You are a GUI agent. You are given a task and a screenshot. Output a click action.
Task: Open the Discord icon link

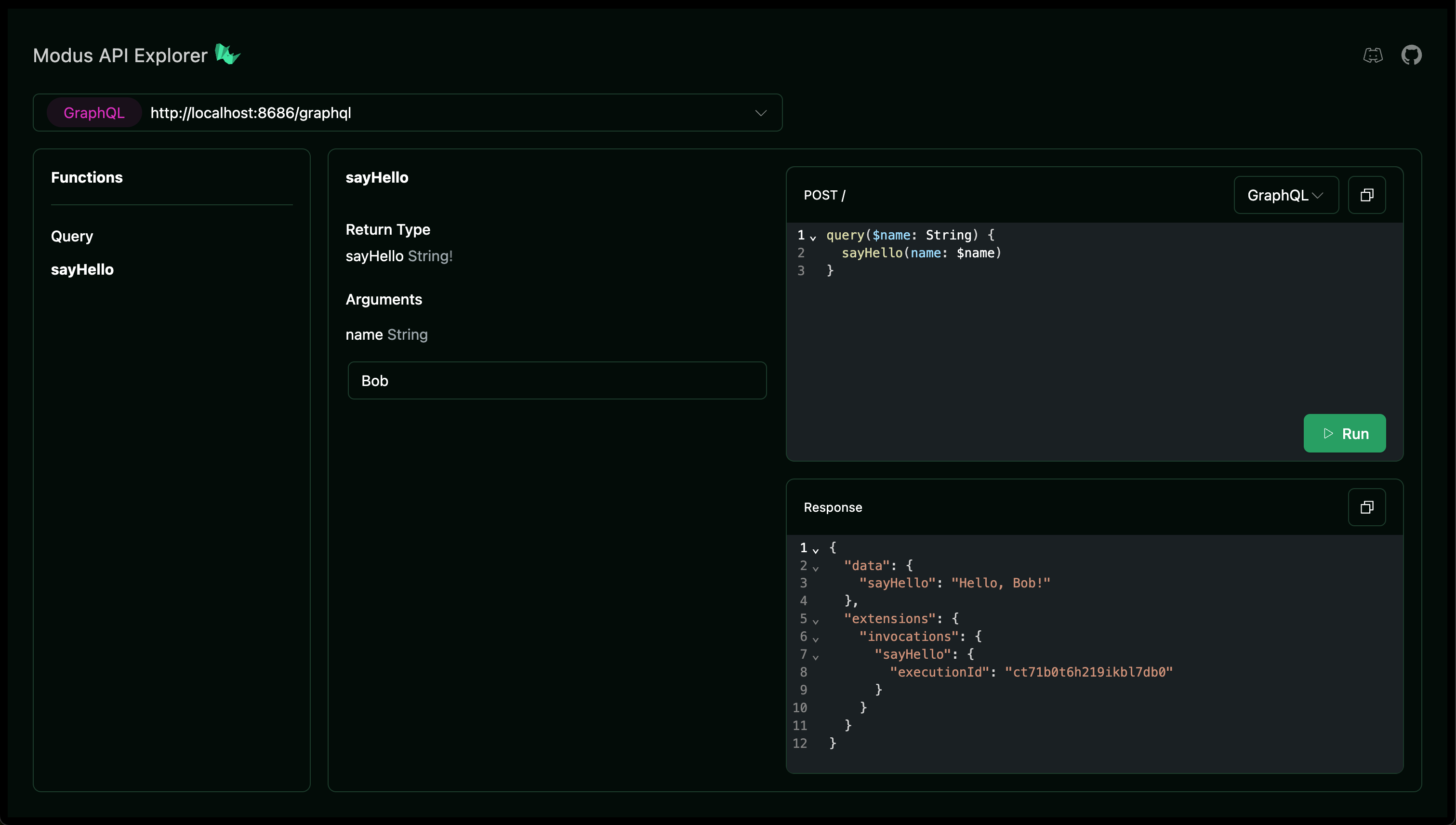tap(1373, 55)
